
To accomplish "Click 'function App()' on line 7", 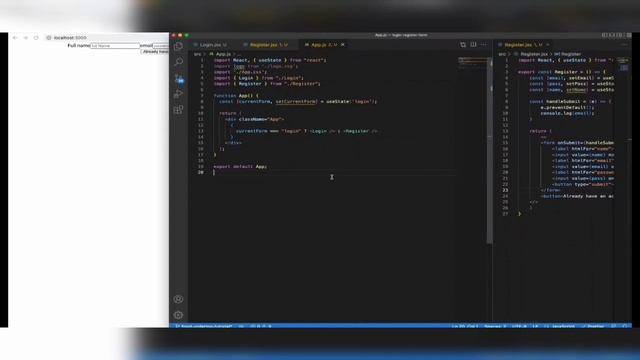I will pos(236,96).
